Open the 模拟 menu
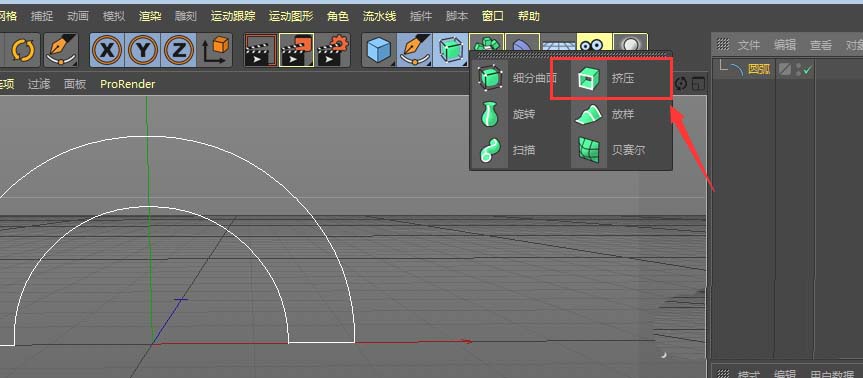Screen dimensions: 863x378 [x=114, y=17]
